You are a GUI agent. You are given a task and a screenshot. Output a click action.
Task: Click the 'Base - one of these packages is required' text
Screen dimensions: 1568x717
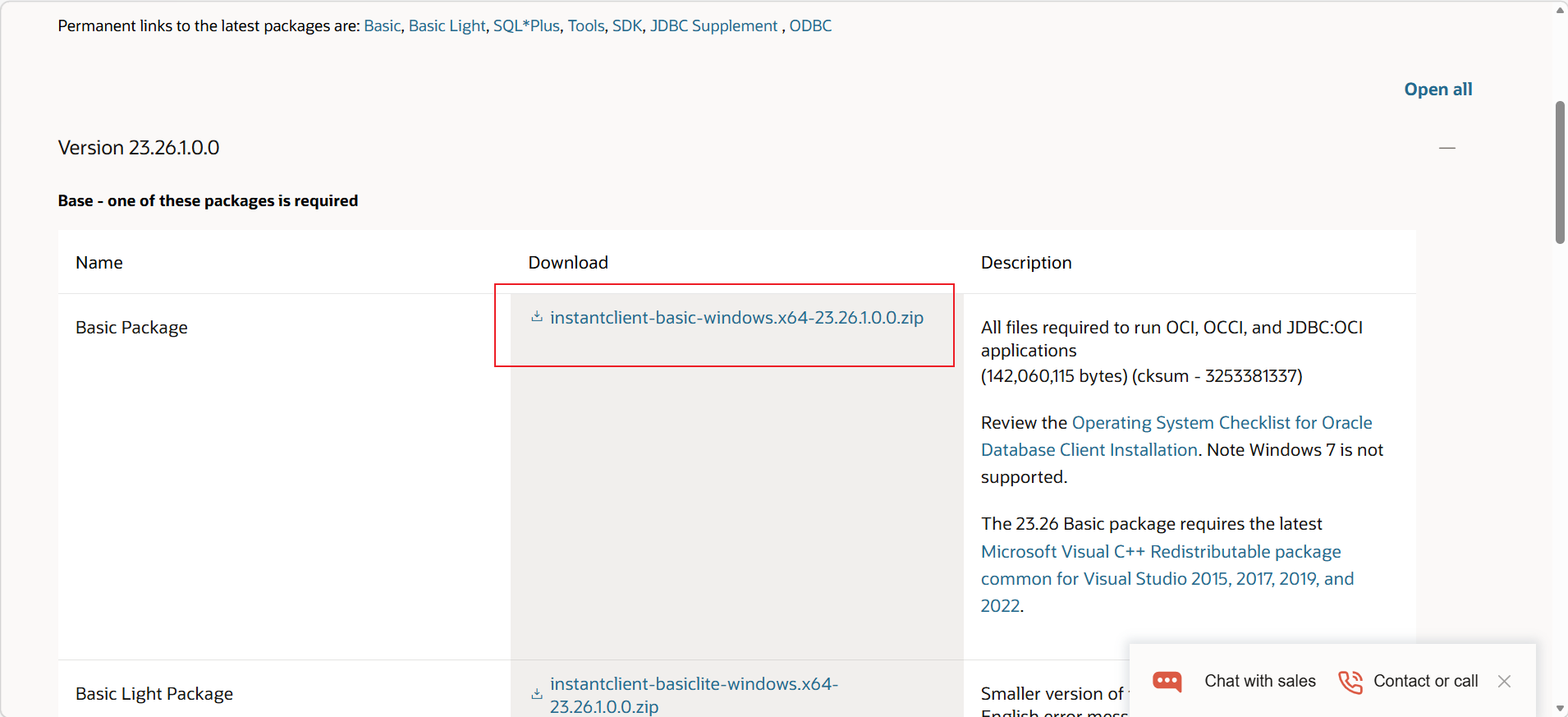208,201
